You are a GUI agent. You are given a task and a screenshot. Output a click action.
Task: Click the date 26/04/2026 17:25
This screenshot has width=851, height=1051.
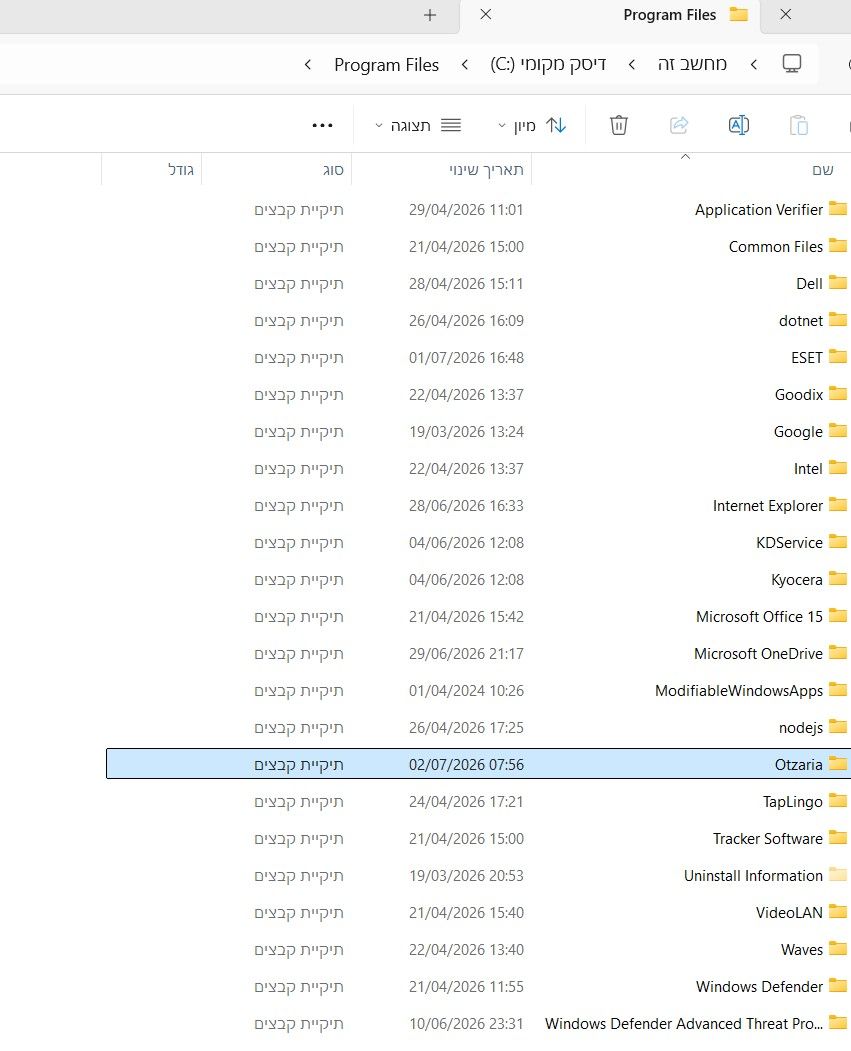tap(466, 727)
